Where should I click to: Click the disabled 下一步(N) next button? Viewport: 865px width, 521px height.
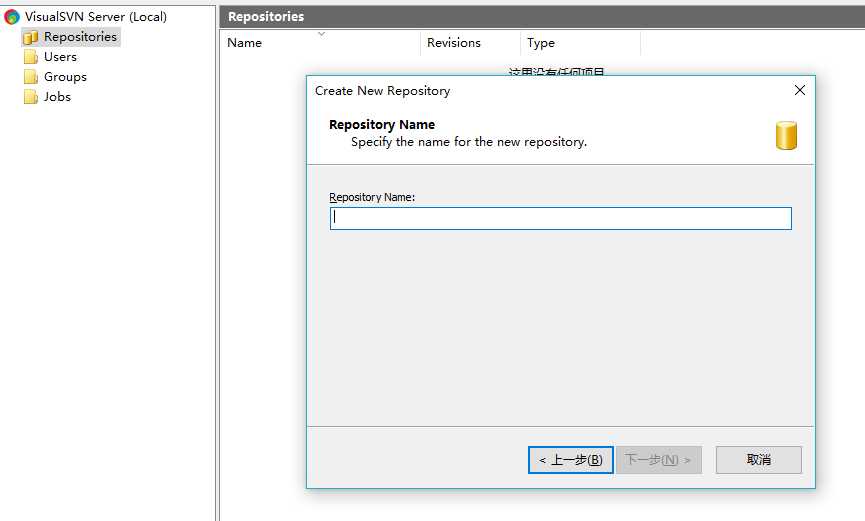(659, 460)
